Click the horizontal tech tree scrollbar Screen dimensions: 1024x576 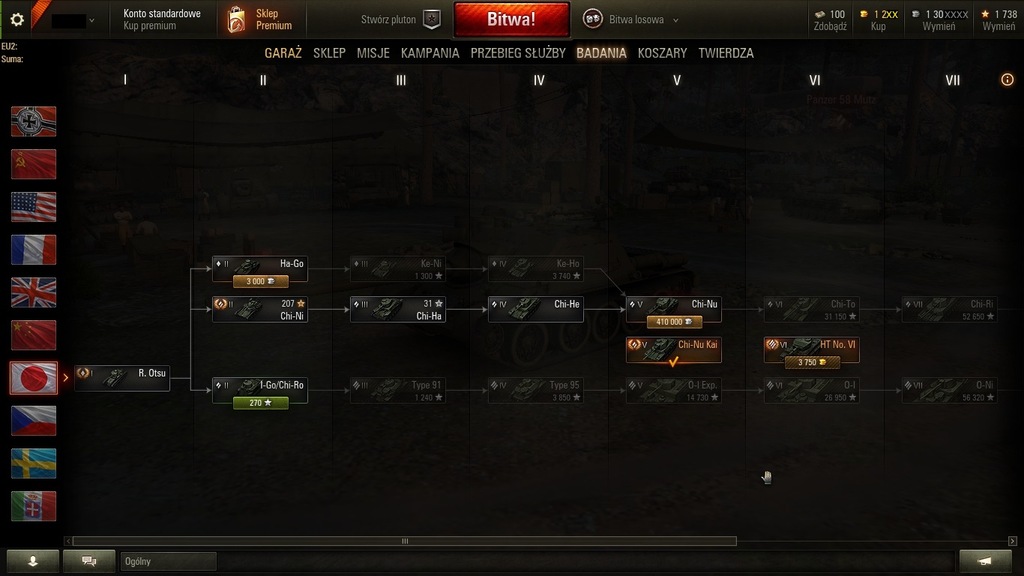tap(404, 541)
